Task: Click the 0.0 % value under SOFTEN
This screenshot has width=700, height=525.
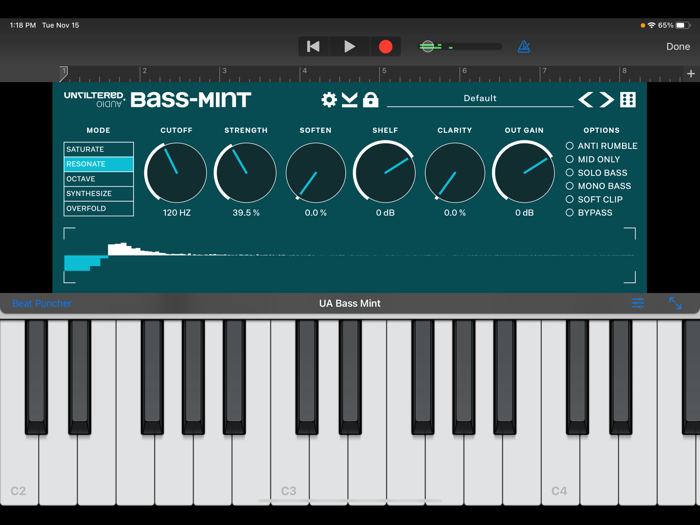Action: (316, 213)
